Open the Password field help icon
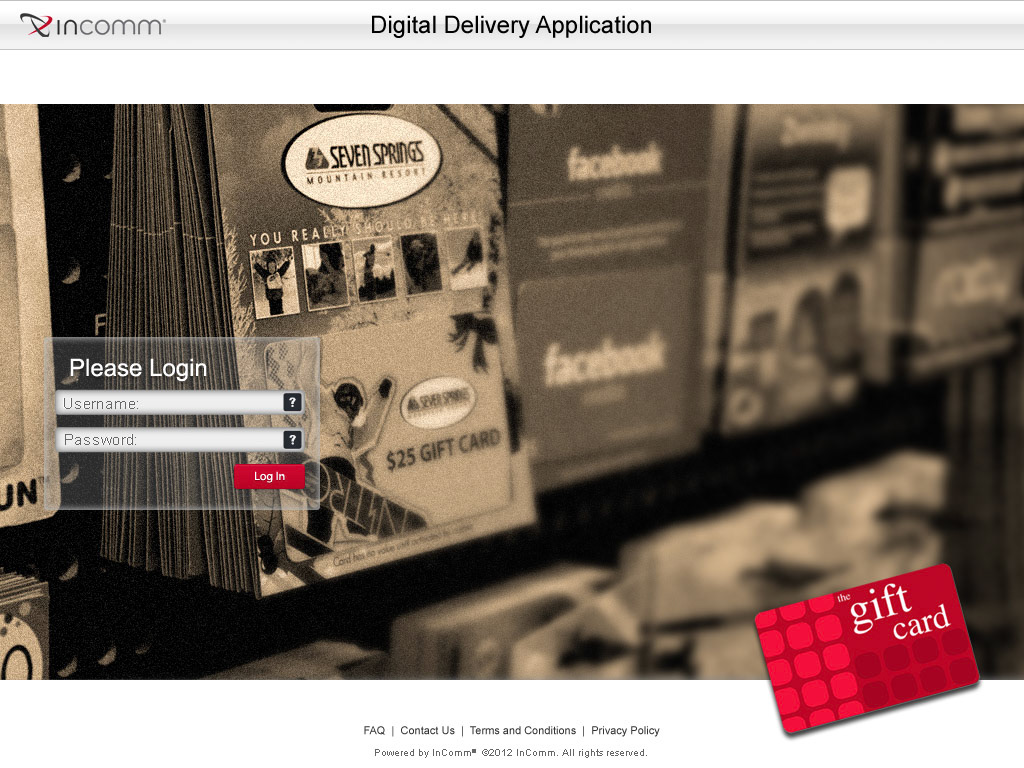The image size is (1024, 768). [x=293, y=440]
